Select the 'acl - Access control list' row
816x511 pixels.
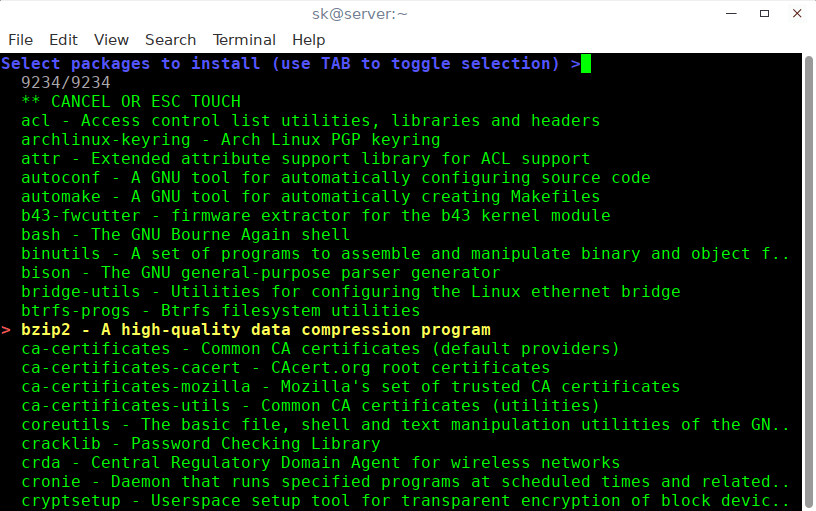311,121
